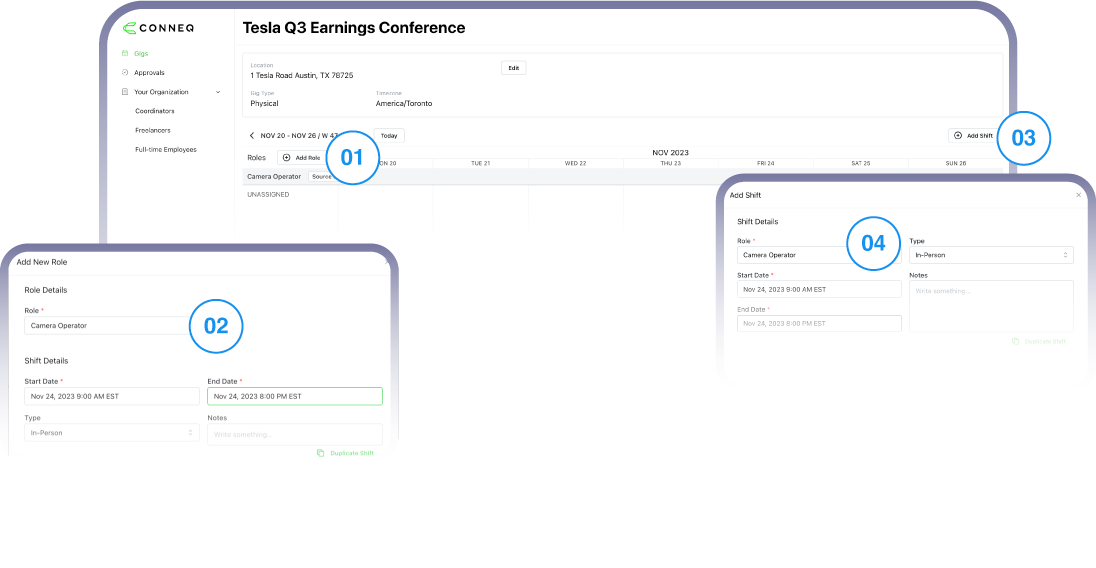Select the THU 23 column header
1096x568 pixels.
[670, 163]
